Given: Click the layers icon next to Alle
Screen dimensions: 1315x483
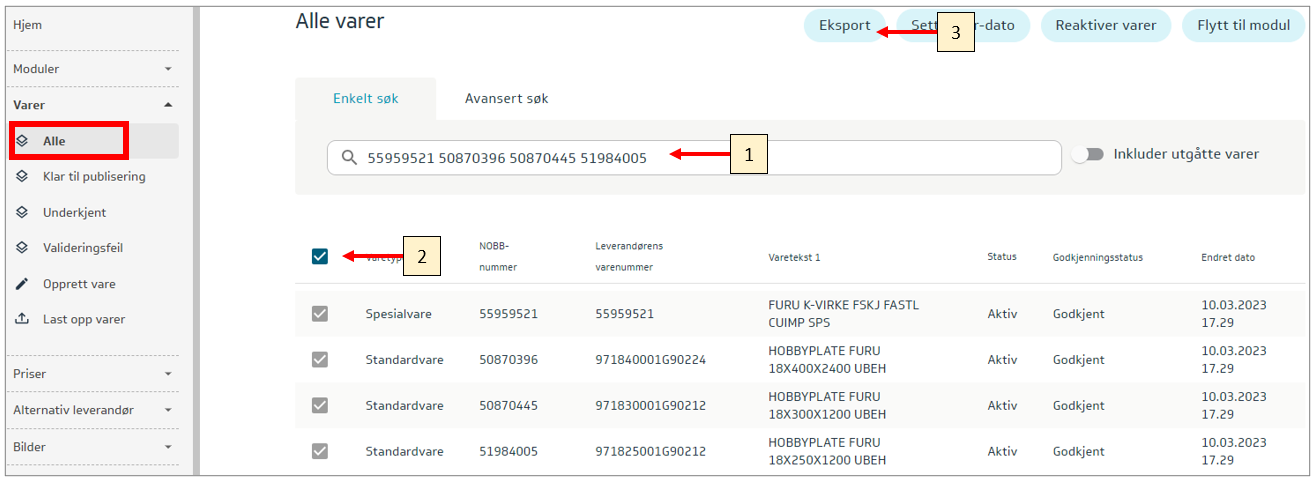Looking at the screenshot, I should click(x=23, y=142).
